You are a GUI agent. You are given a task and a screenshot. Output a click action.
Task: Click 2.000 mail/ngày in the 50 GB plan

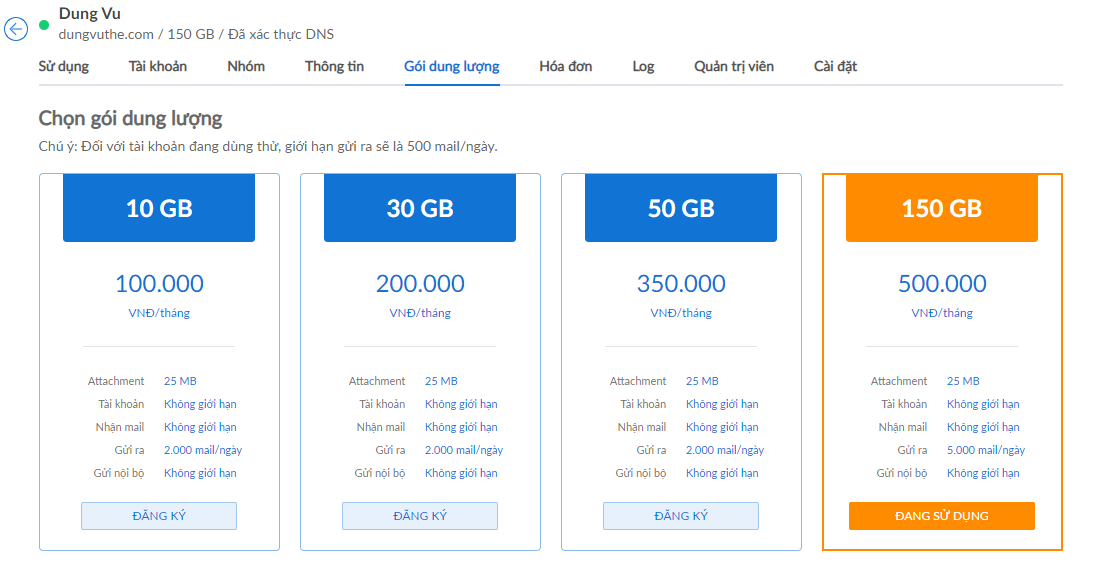(725, 450)
